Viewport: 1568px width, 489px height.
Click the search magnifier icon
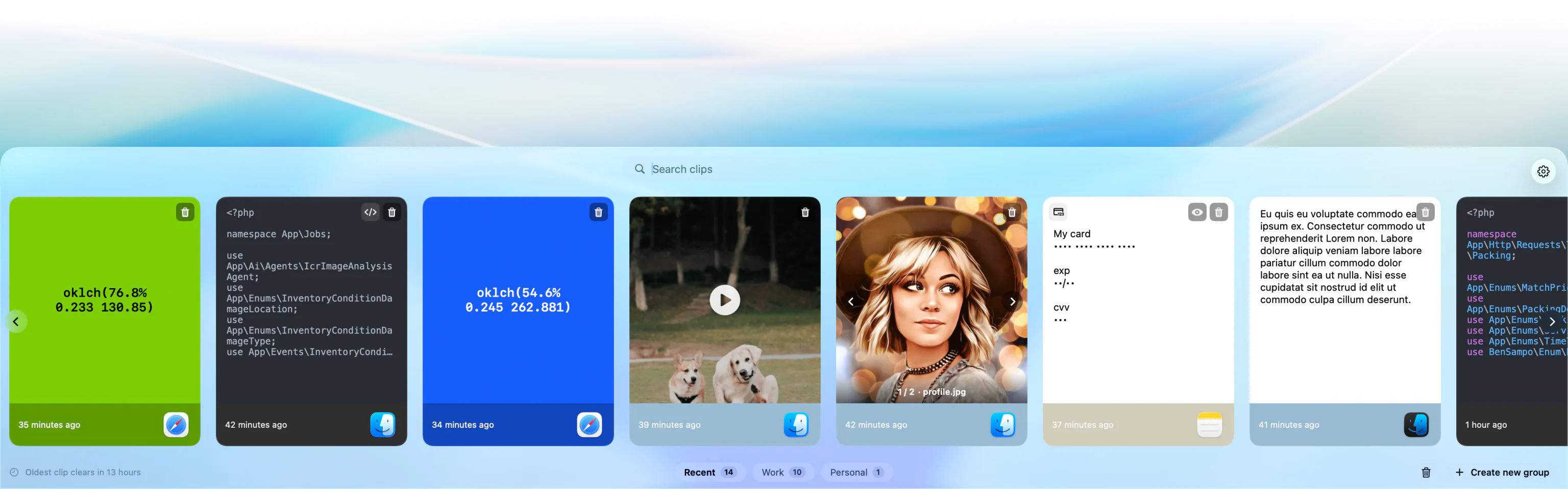click(640, 169)
